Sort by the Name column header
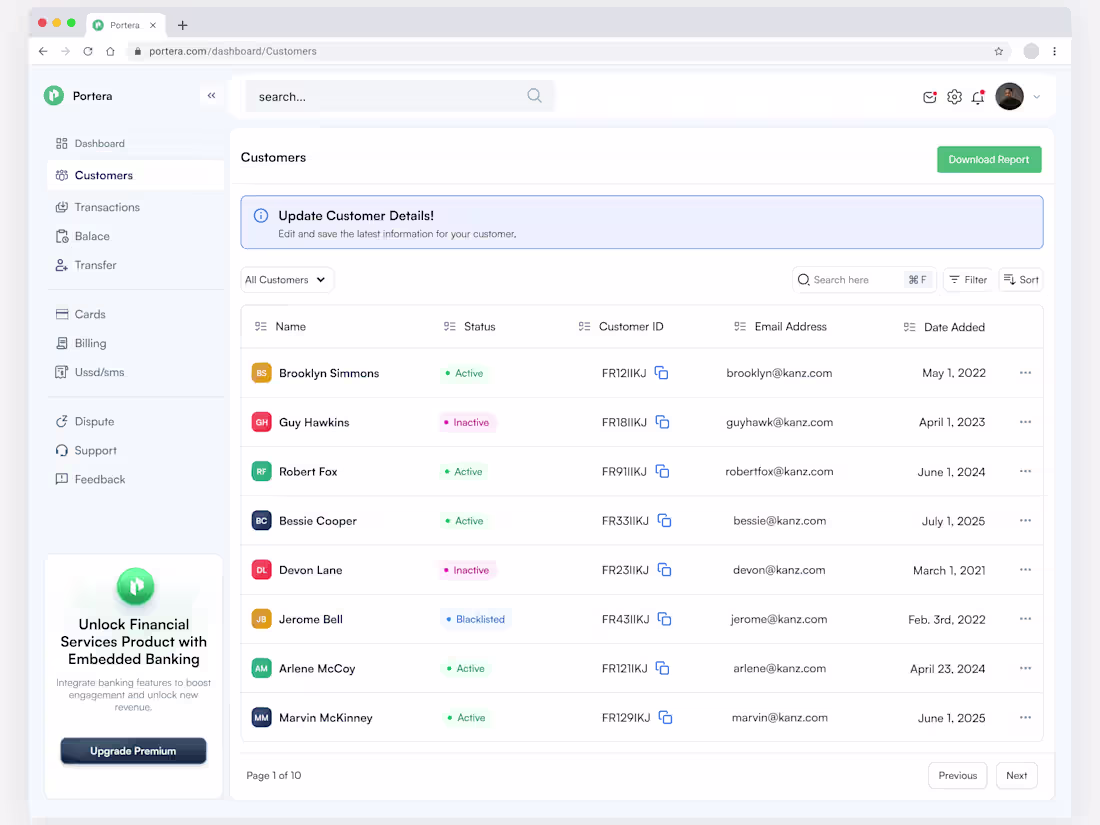 280,326
